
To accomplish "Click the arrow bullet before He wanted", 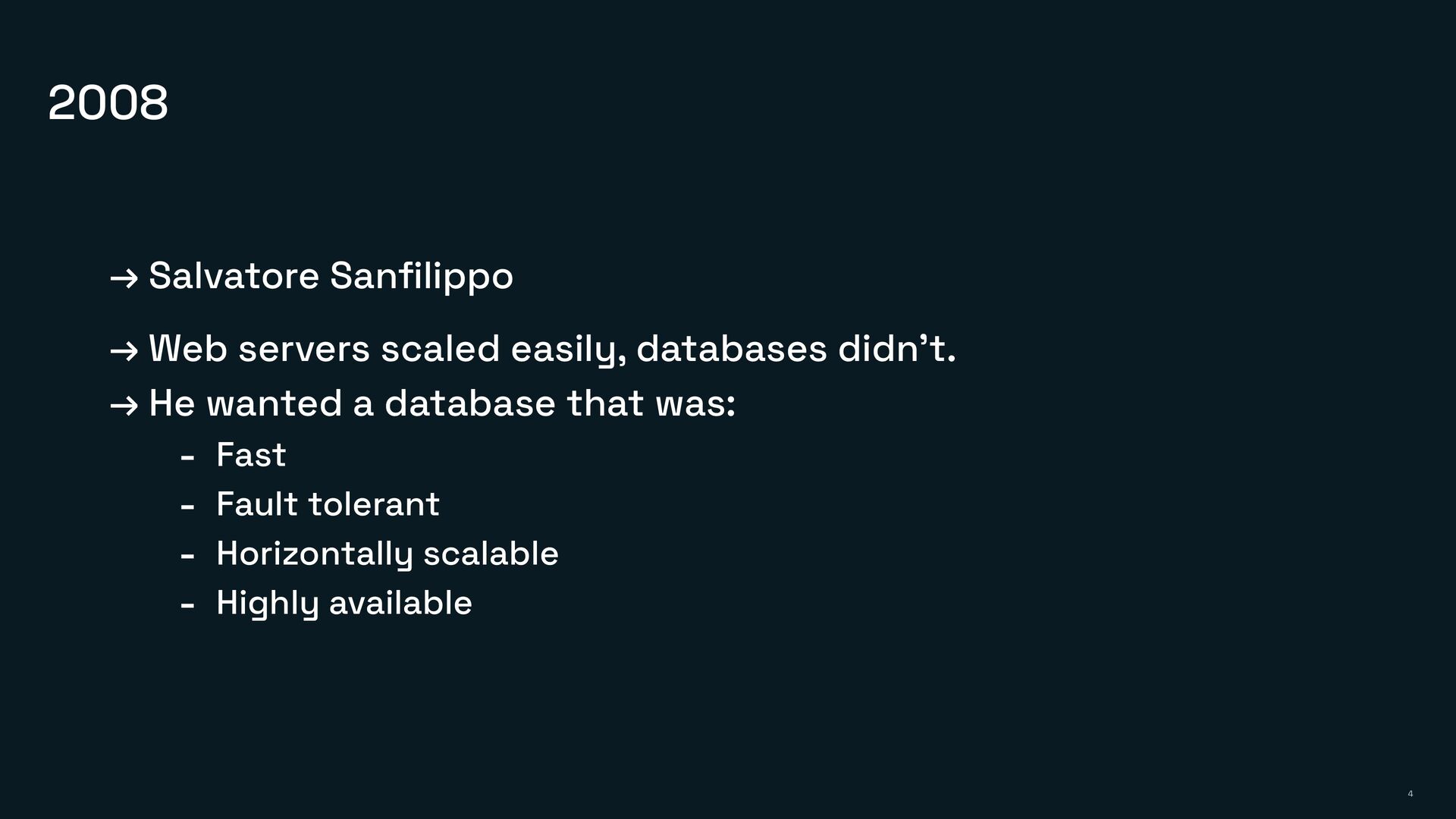I will click(x=124, y=406).
